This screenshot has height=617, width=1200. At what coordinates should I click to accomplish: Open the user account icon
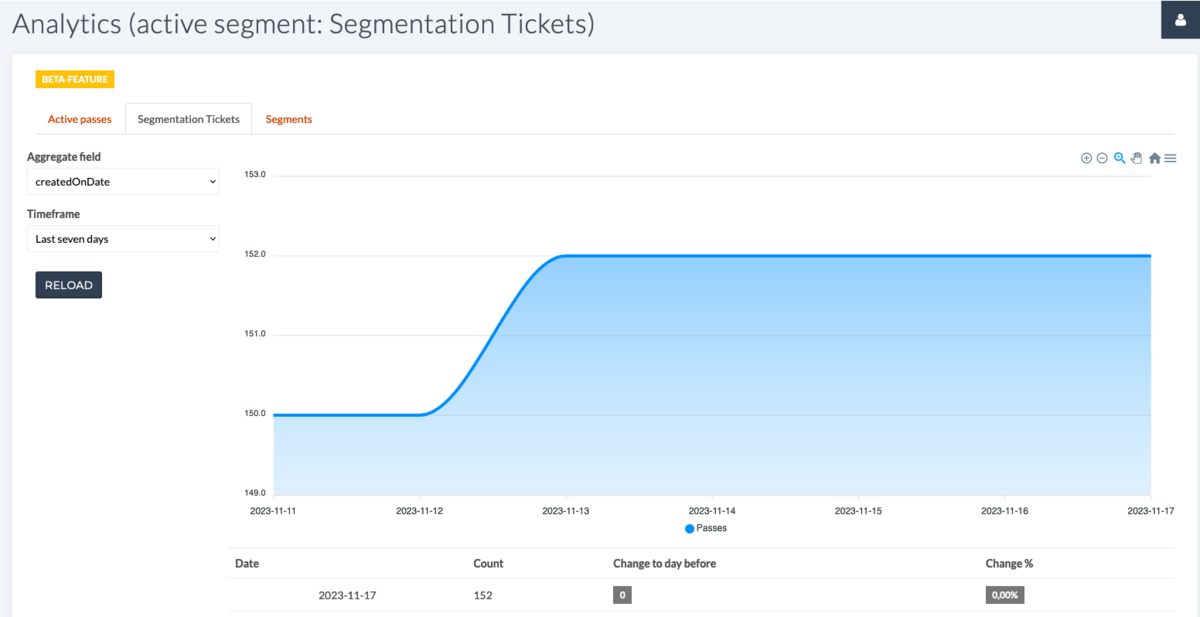pyautogui.click(x=1180, y=19)
